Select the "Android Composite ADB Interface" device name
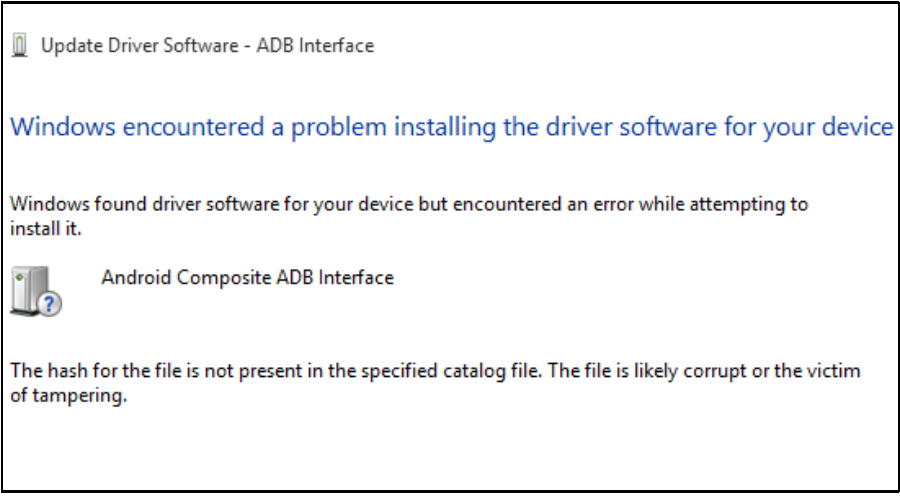Image resolution: width=900 pixels, height=500 pixels. point(247,278)
